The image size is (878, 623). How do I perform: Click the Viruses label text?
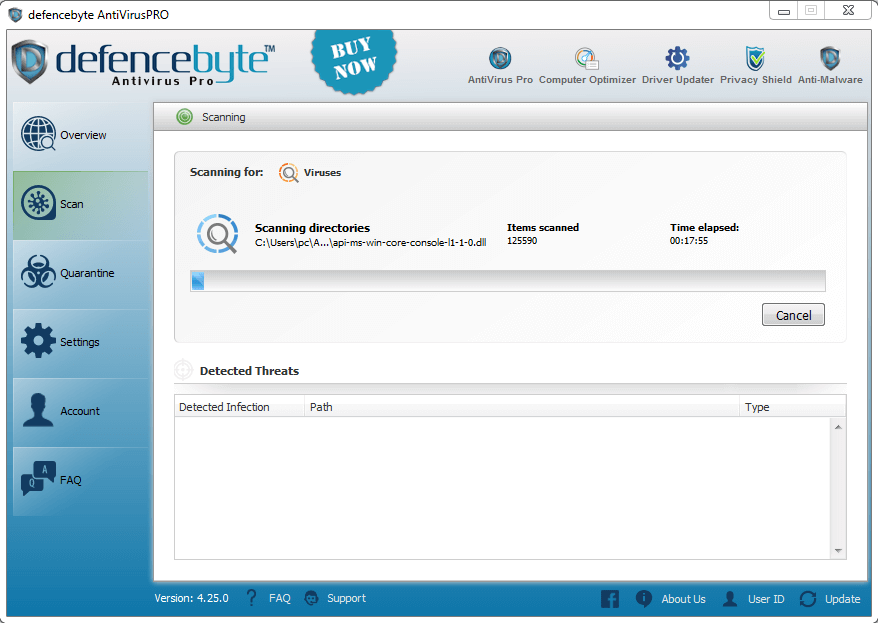pyautogui.click(x=322, y=172)
